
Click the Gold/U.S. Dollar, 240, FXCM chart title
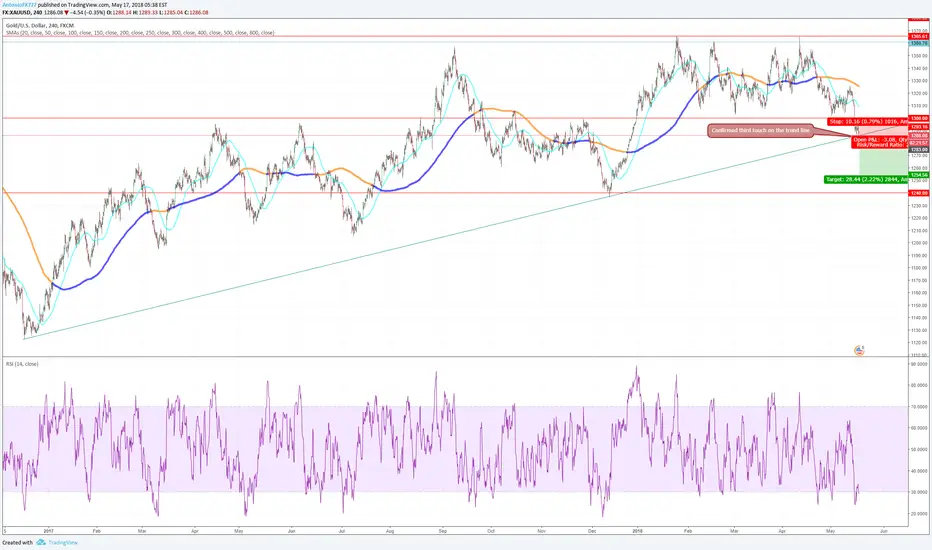40,26
